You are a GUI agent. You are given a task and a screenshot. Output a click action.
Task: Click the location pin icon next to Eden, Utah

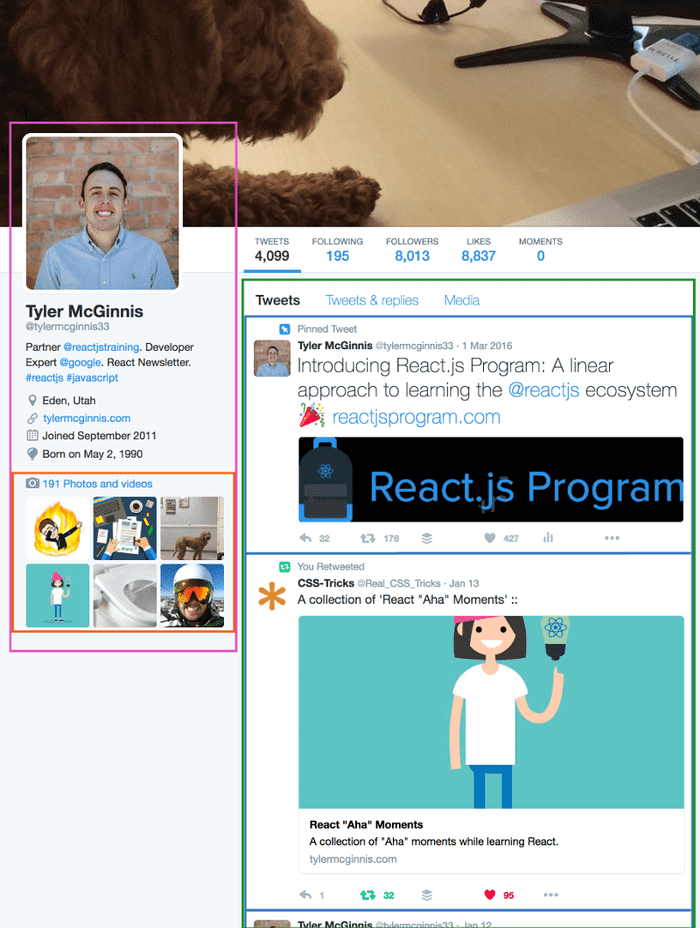tap(33, 401)
